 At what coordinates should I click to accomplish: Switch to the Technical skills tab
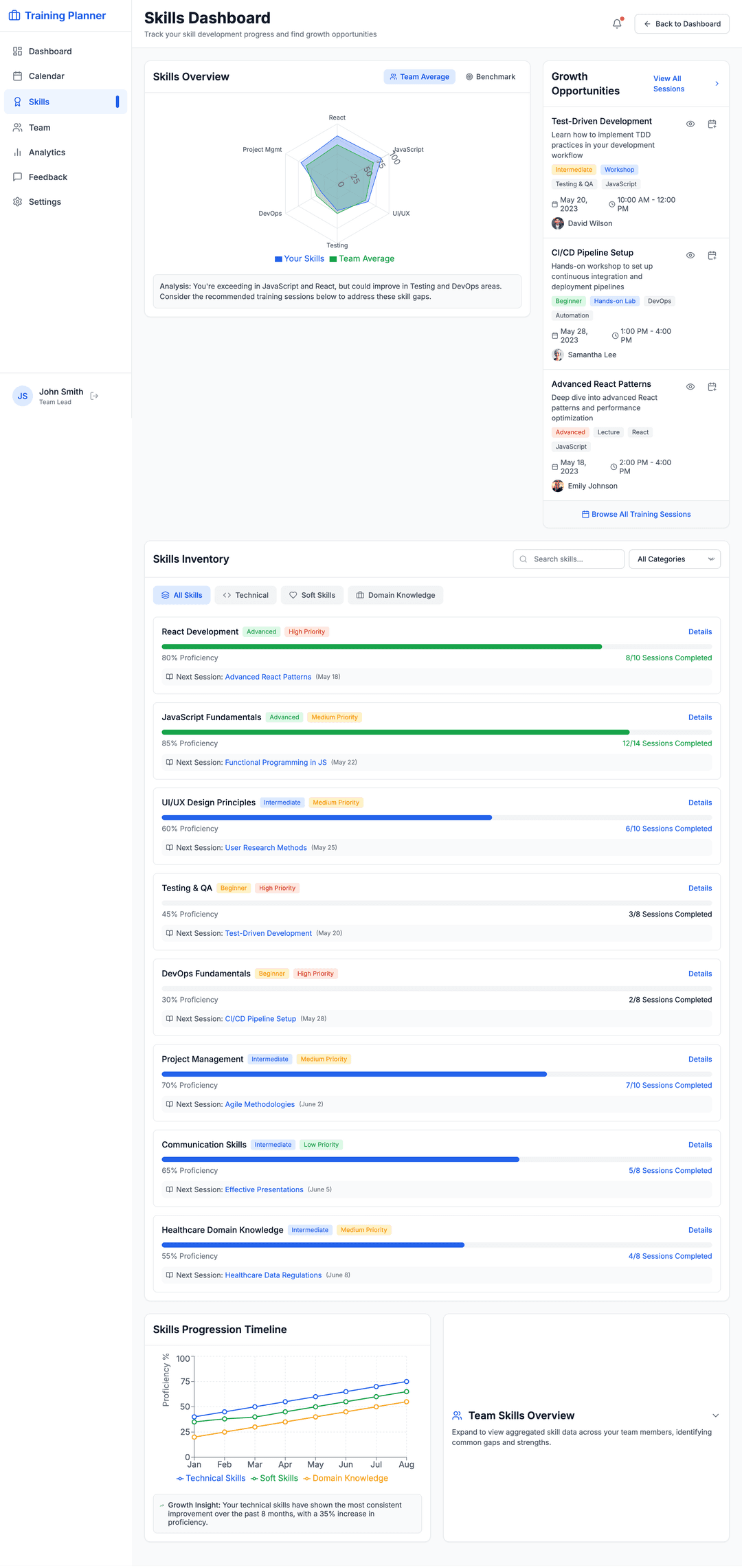(x=245, y=595)
